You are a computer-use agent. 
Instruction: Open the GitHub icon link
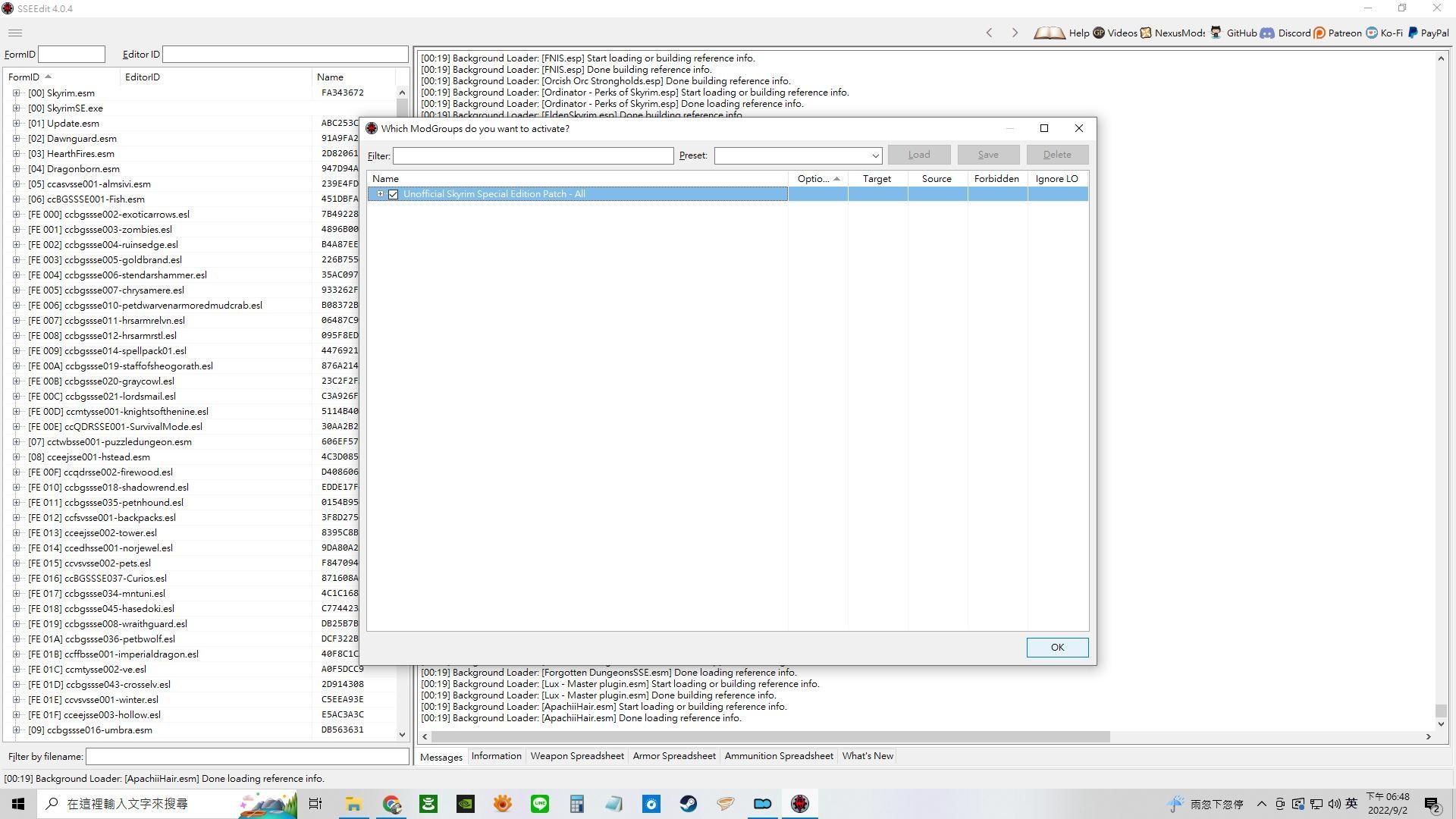pyautogui.click(x=1216, y=33)
